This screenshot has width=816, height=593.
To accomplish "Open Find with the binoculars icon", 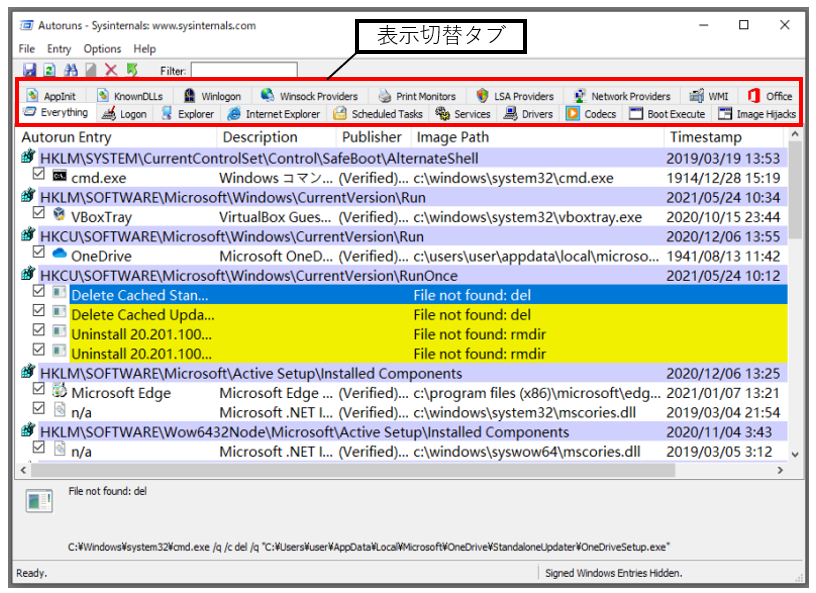I will pos(70,70).
